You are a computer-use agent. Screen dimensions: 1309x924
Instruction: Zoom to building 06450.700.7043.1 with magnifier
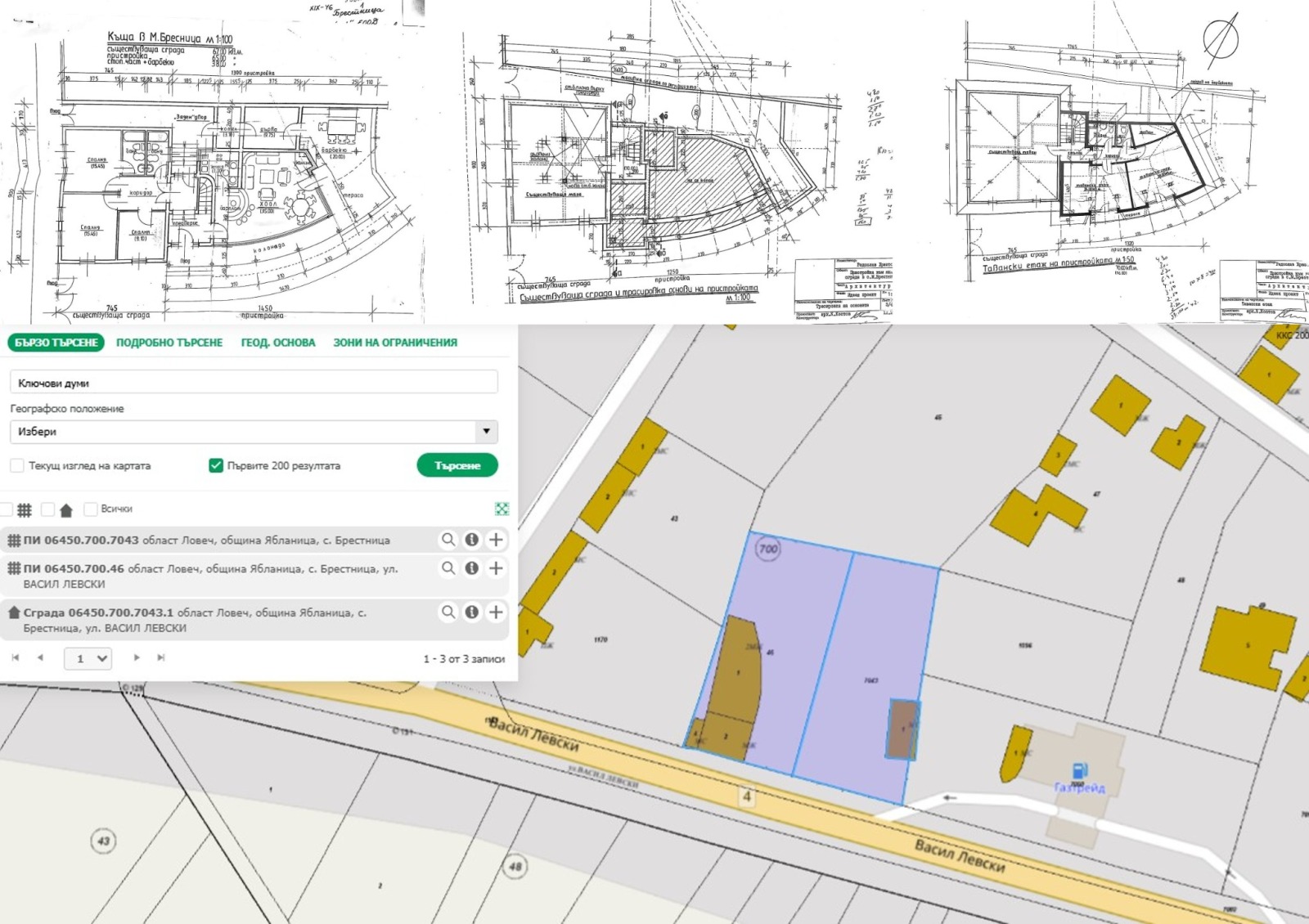coord(448,612)
